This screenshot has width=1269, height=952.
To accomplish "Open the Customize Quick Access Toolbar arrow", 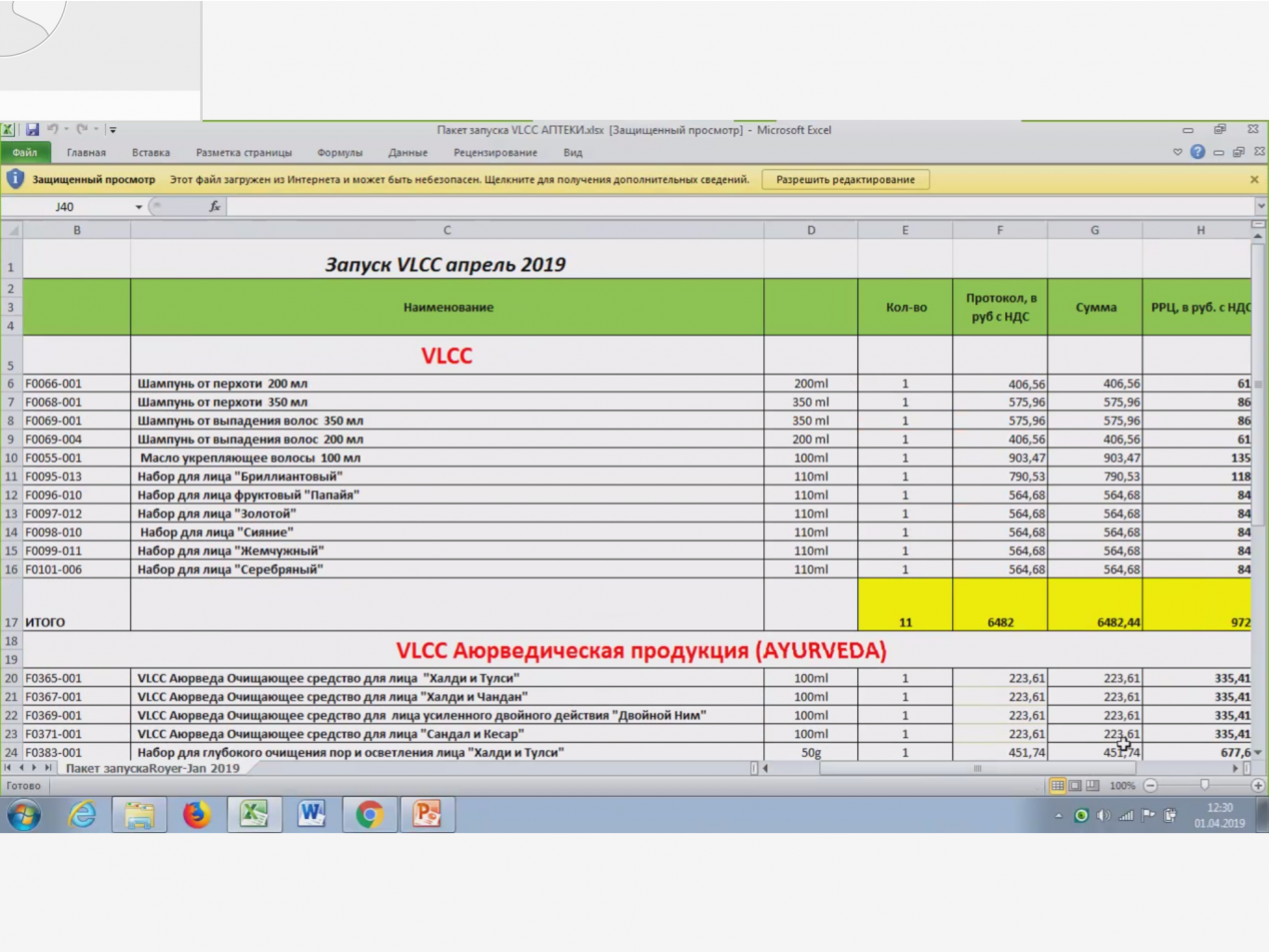I will click(112, 130).
